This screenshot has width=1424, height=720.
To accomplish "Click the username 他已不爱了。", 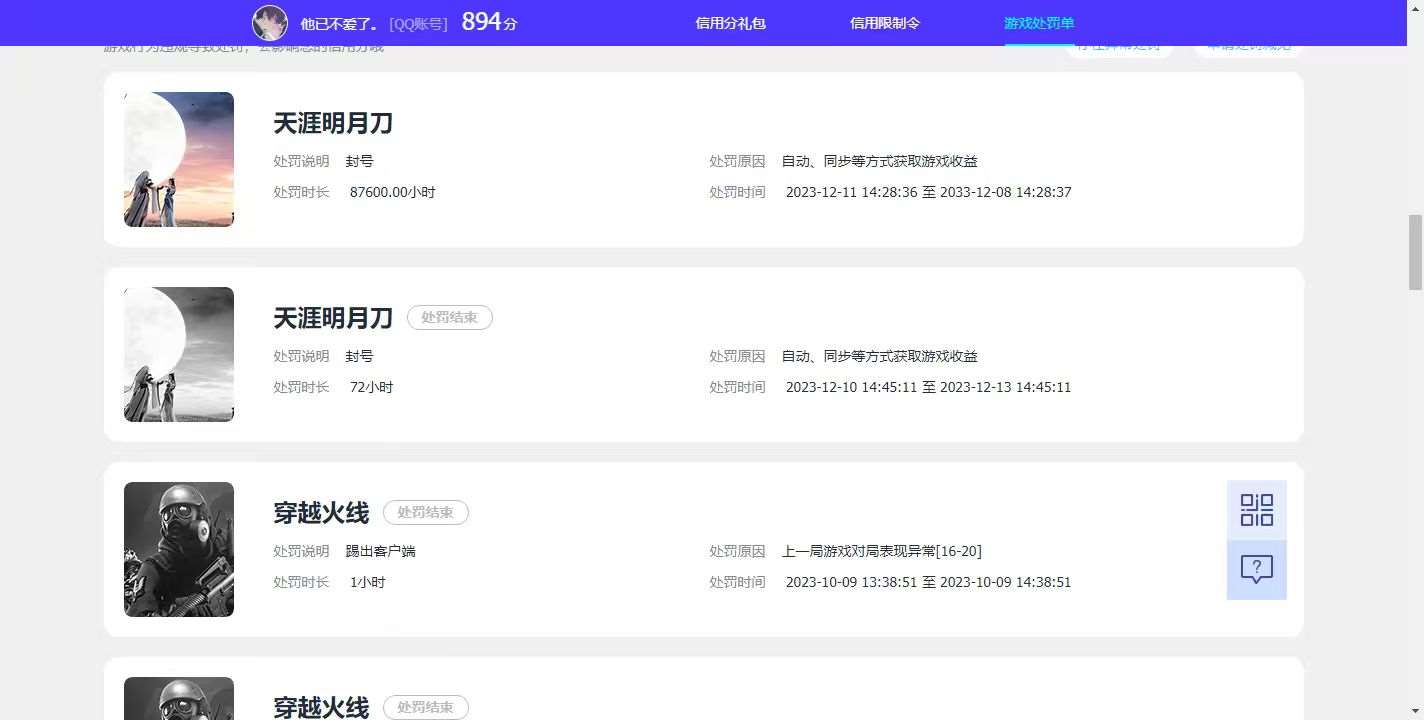I will [339, 24].
